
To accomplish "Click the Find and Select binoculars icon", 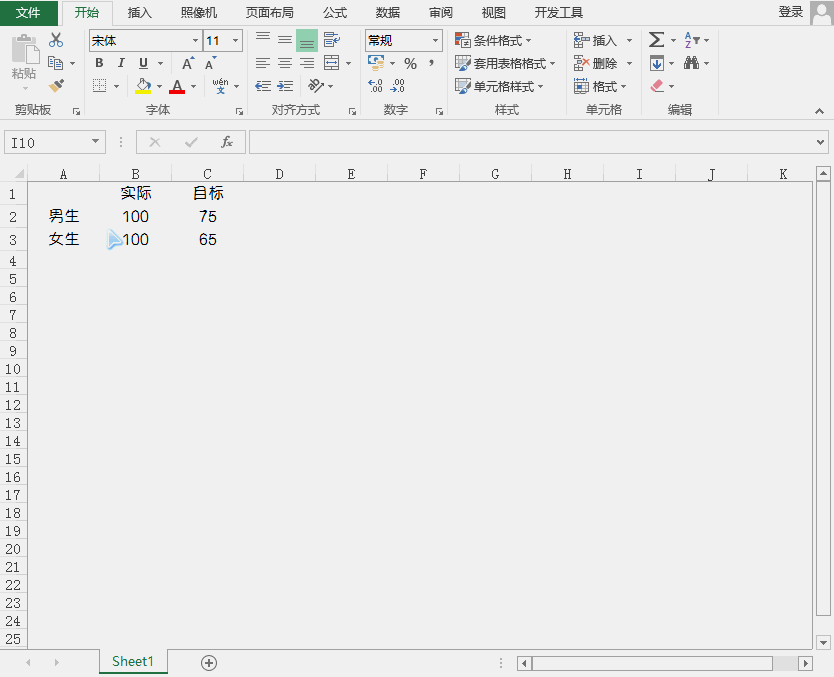I will point(691,63).
